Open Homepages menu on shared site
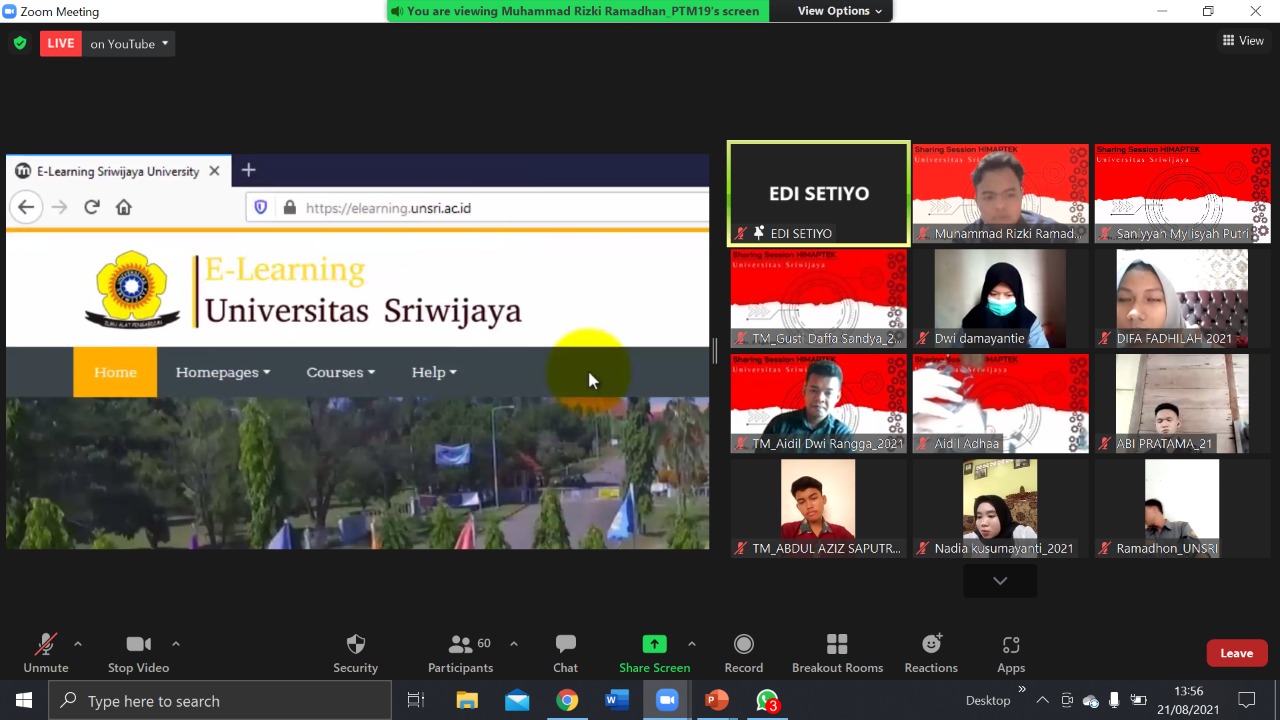This screenshot has width=1280, height=720. click(x=223, y=372)
